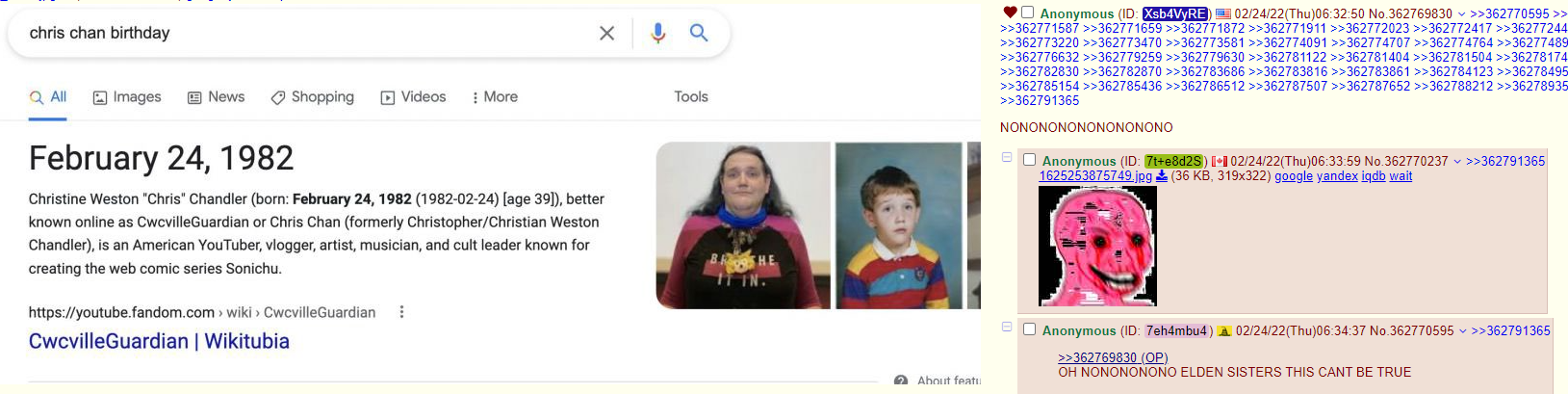The height and width of the screenshot is (394, 1568).
Task: Open the News results tab
Action: point(216,97)
